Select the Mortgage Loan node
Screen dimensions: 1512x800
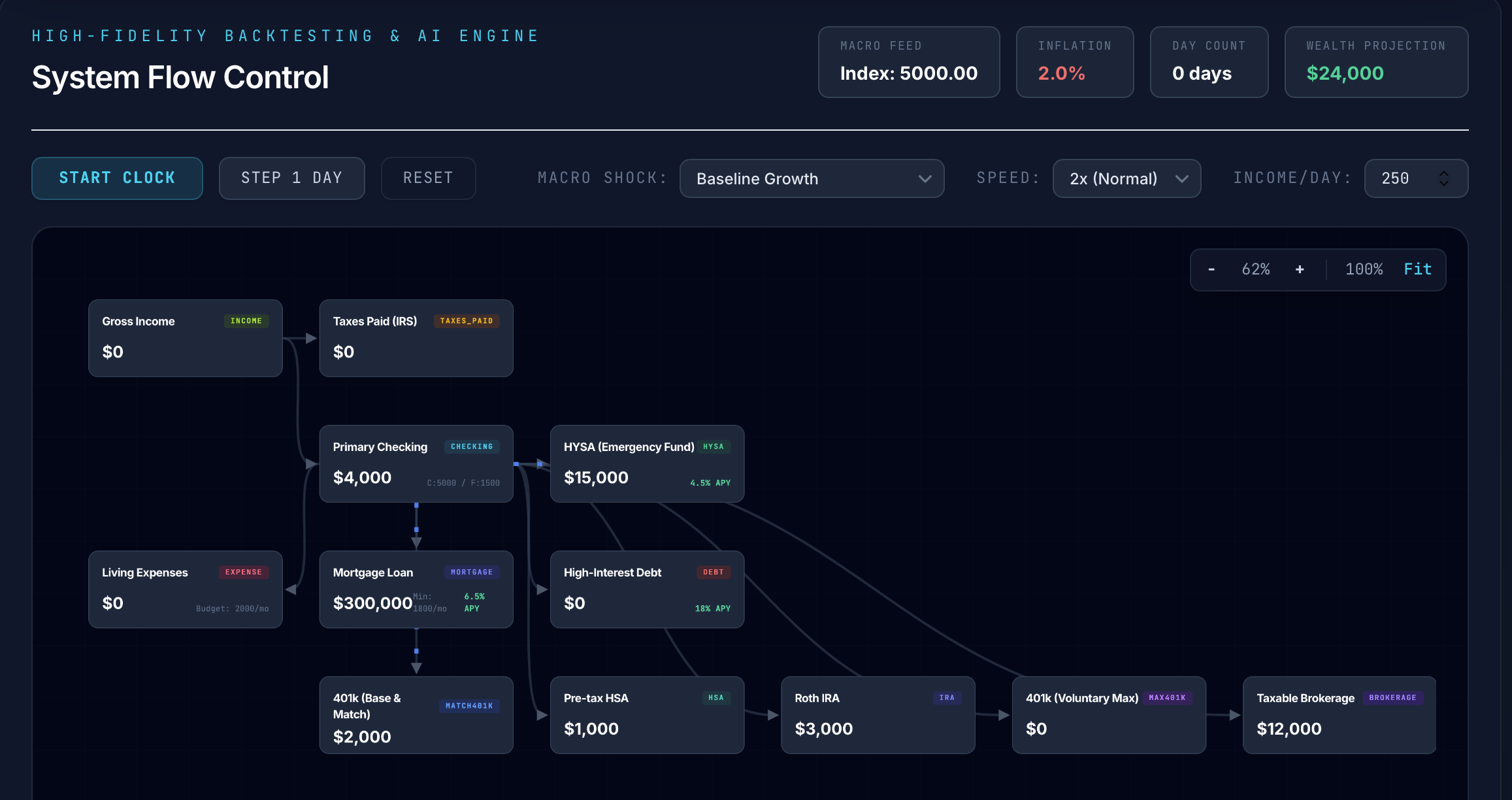[416, 589]
